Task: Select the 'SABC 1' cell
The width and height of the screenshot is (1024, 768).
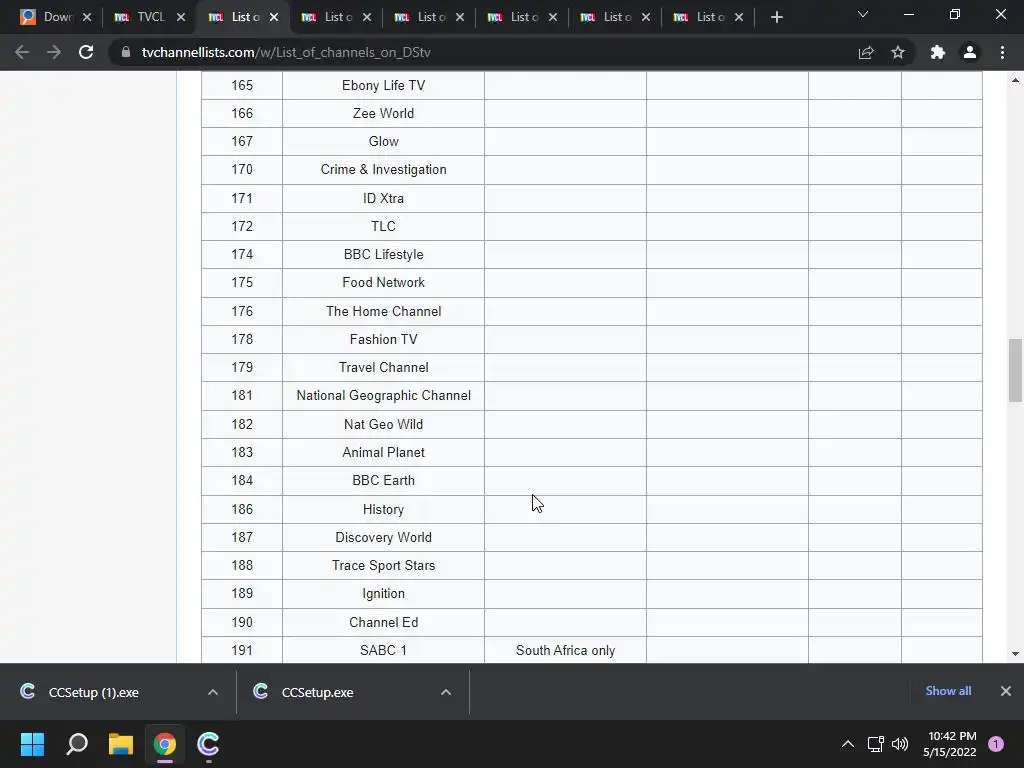Action: (383, 650)
